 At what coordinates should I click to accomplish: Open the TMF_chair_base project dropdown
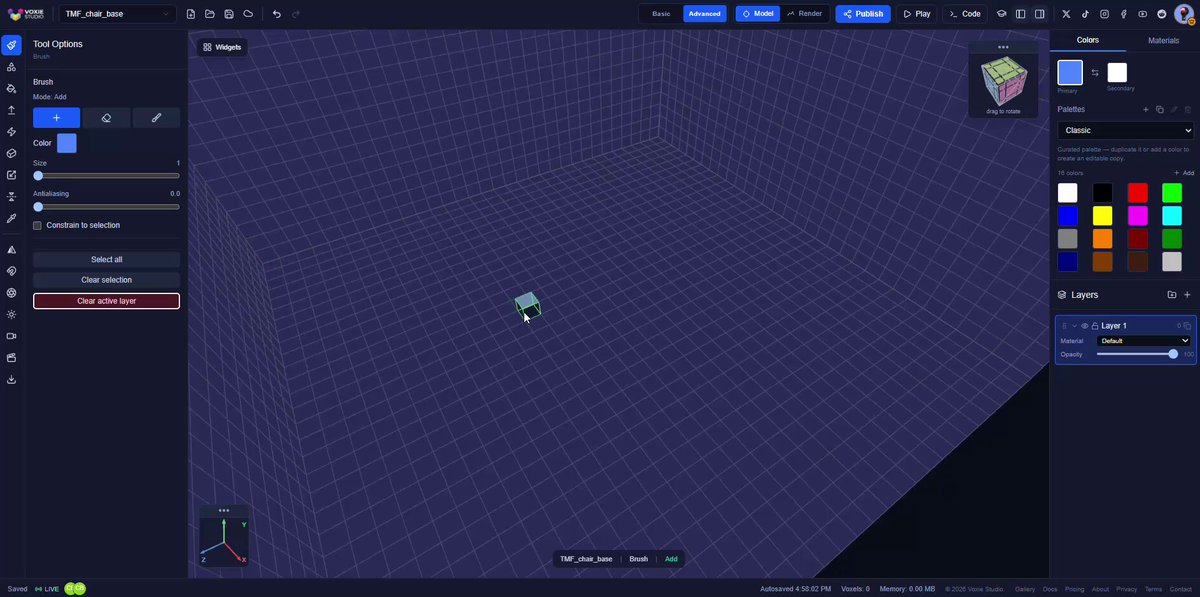(118, 14)
